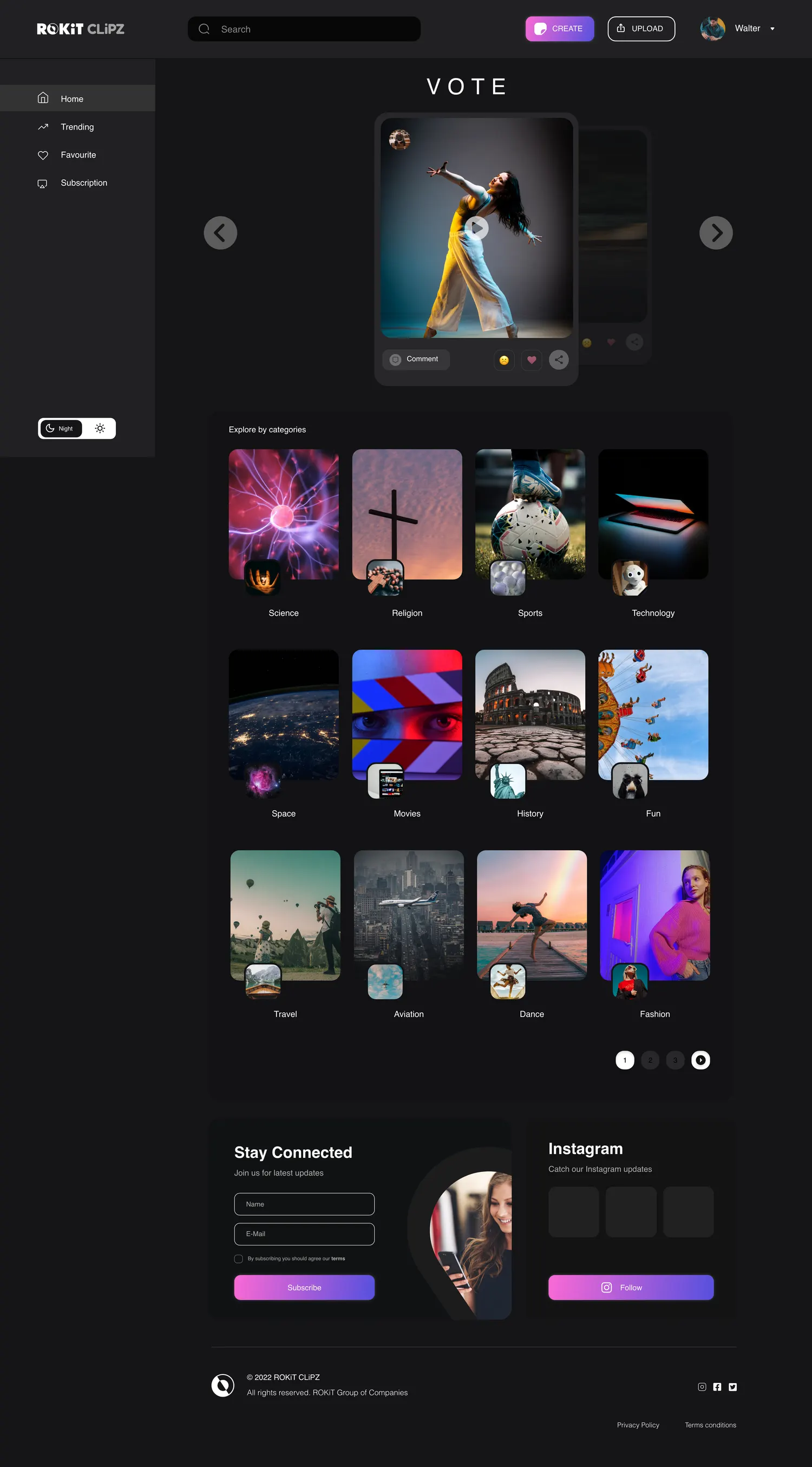Screen dimensions: 812x1467
Task: Open the terms link
Action: 338,1259
